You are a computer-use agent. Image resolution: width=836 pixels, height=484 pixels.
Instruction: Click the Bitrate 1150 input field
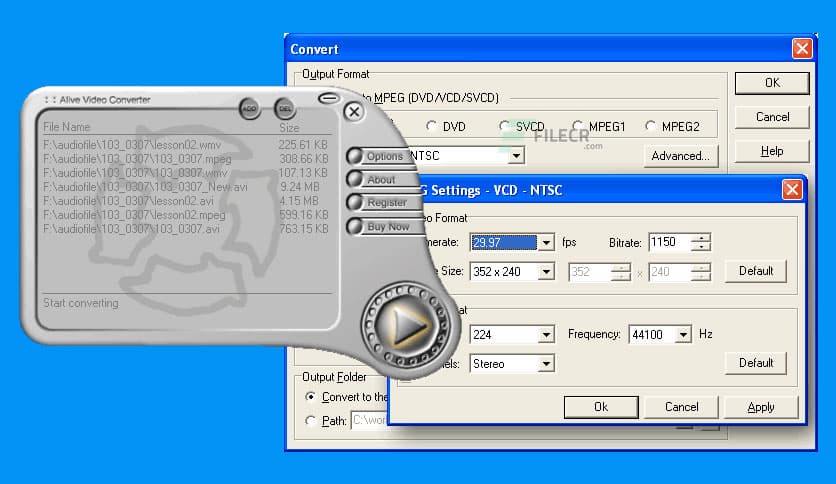pyautogui.click(x=670, y=243)
